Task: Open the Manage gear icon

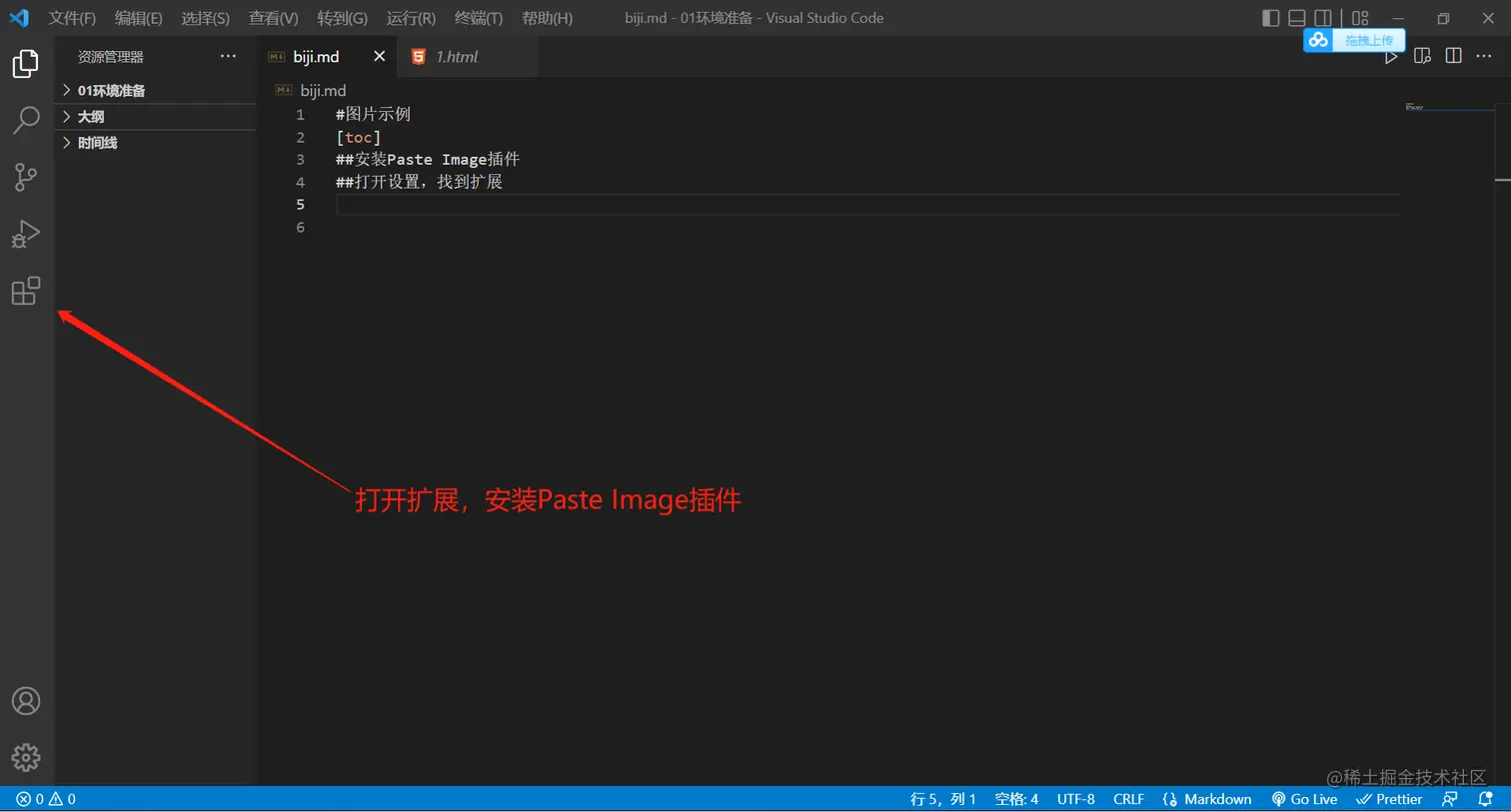Action: [x=26, y=757]
